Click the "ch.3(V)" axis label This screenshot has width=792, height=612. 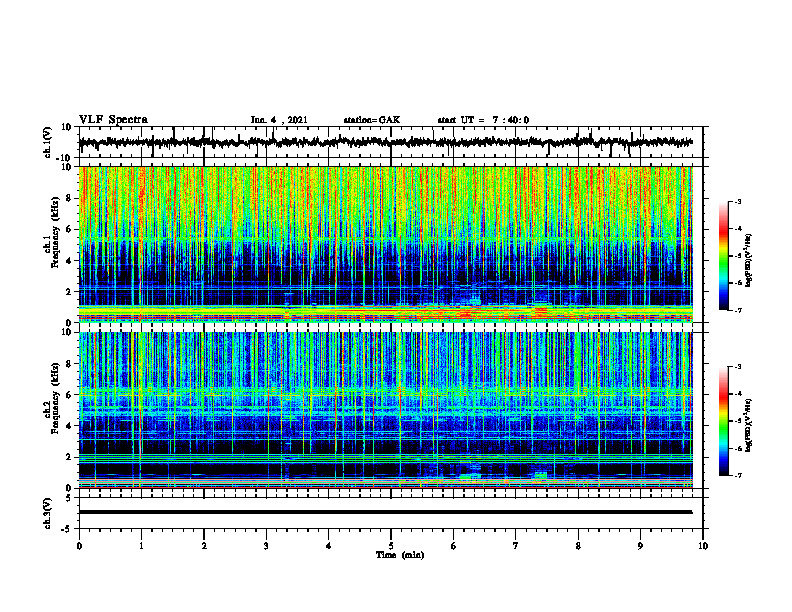click(x=48, y=513)
